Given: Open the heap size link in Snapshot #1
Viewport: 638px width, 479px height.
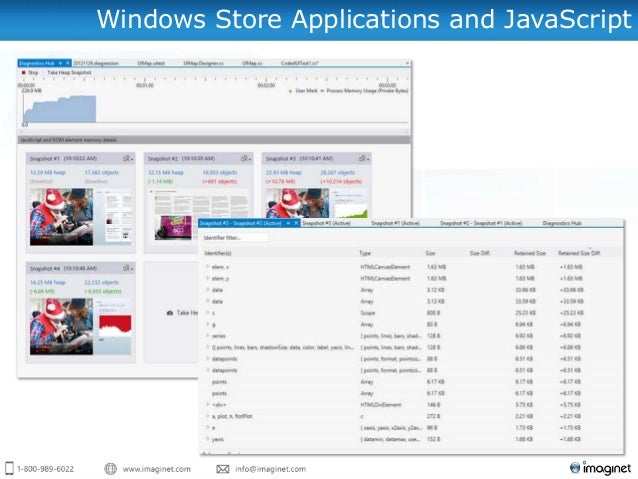Looking at the screenshot, I should pos(48,173).
